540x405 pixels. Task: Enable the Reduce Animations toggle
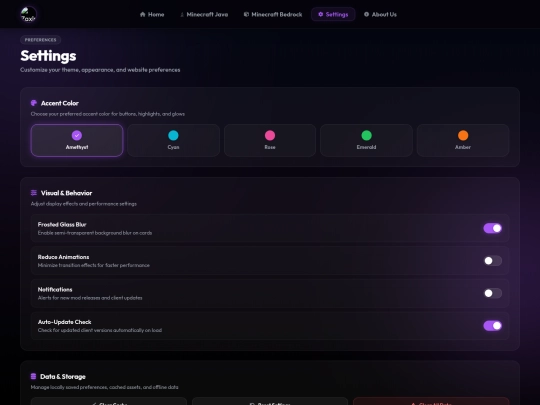492,261
